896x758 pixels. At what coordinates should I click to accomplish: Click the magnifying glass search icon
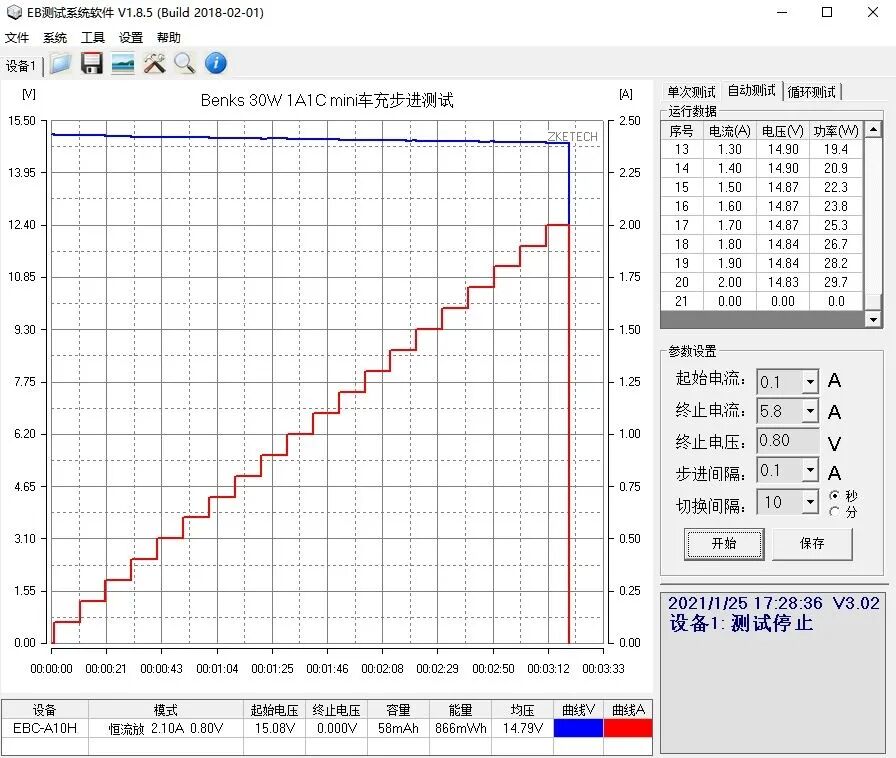coord(185,63)
